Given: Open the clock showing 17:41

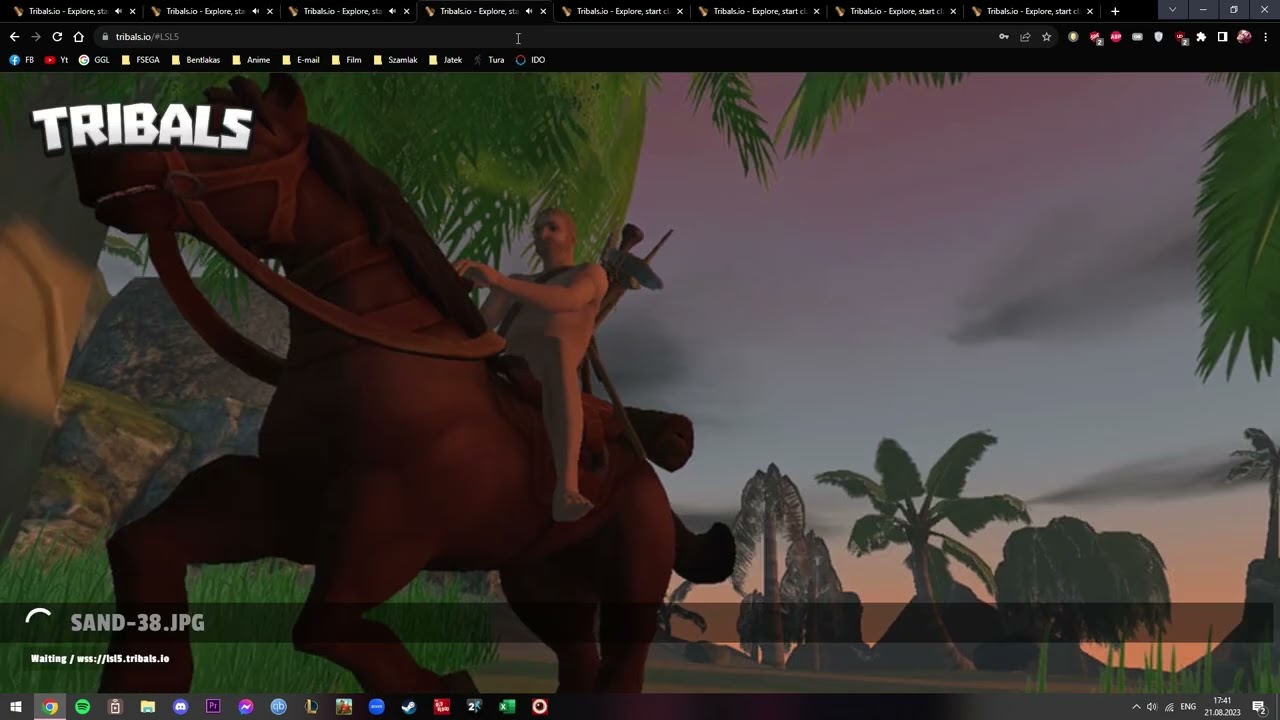Looking at the screenshot, I should pos(1222,707).
